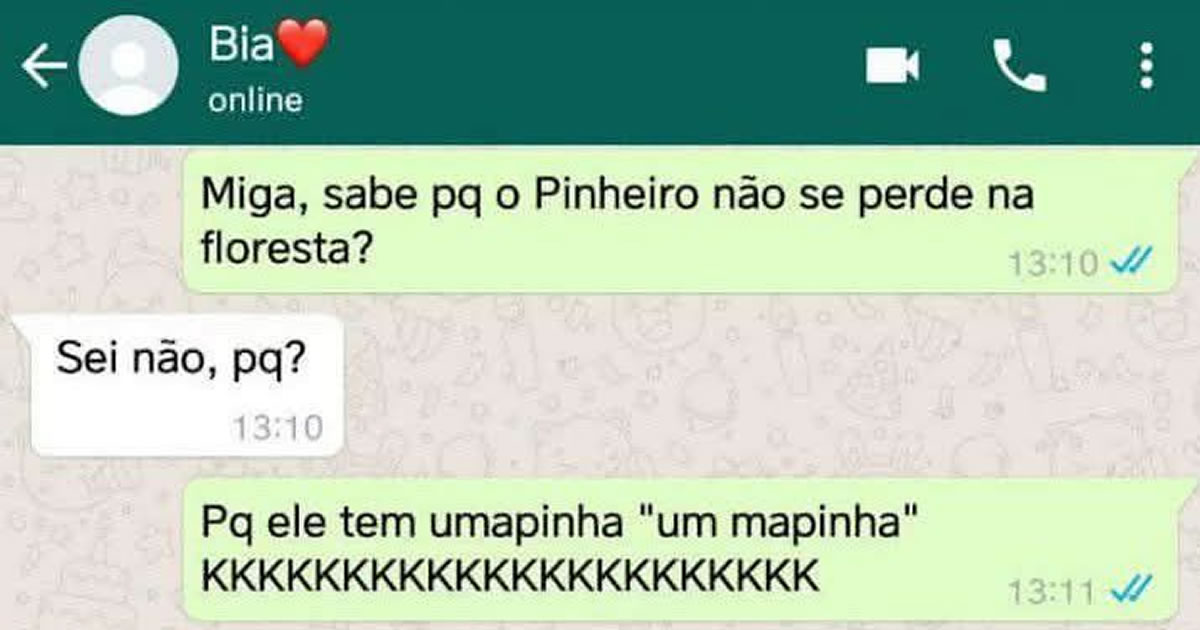Click the red heart emoji beside Bia
Screen dimensions: 1200x630
coord(302,45)
